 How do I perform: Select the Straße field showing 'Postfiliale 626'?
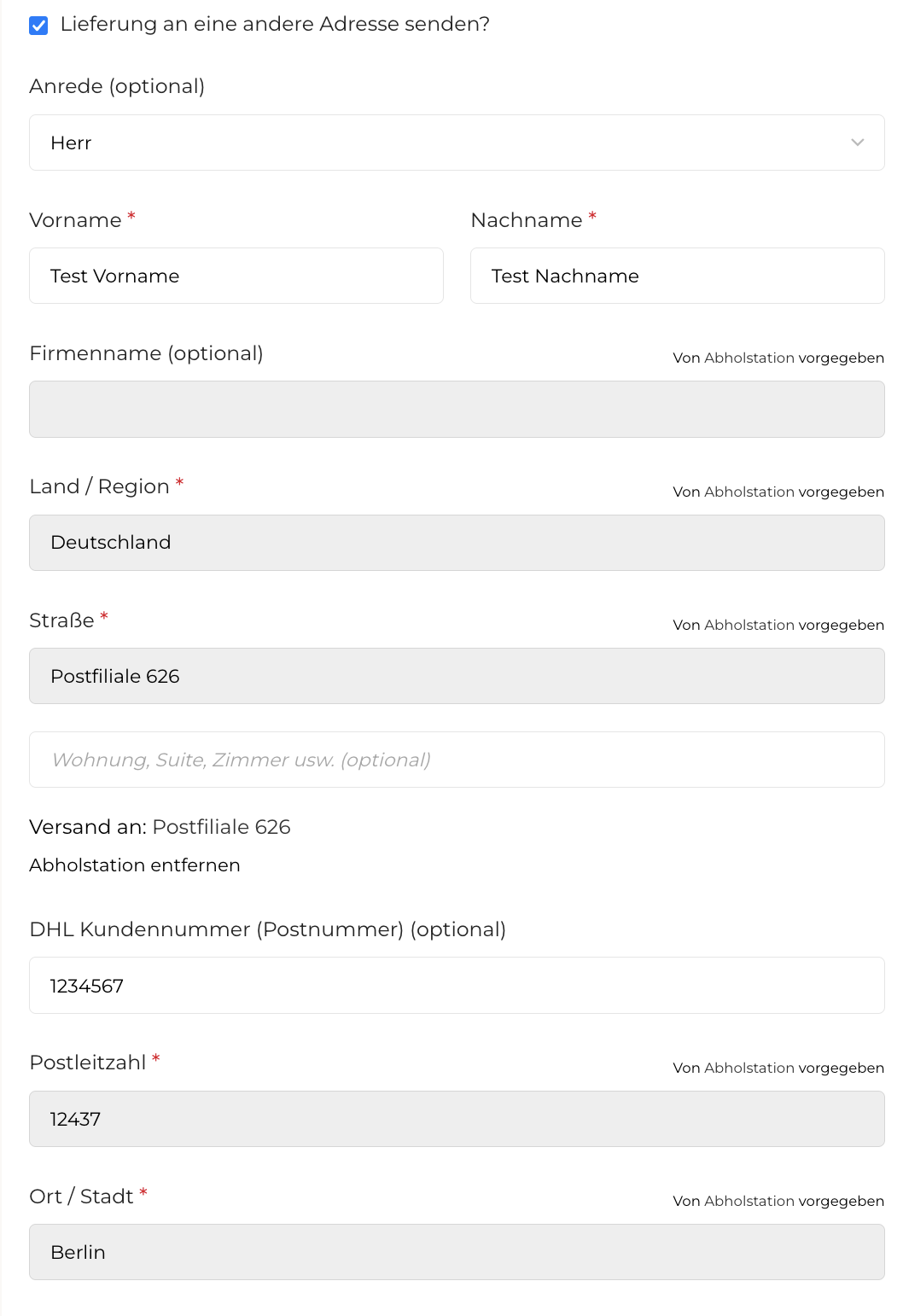tap(457, 675)
